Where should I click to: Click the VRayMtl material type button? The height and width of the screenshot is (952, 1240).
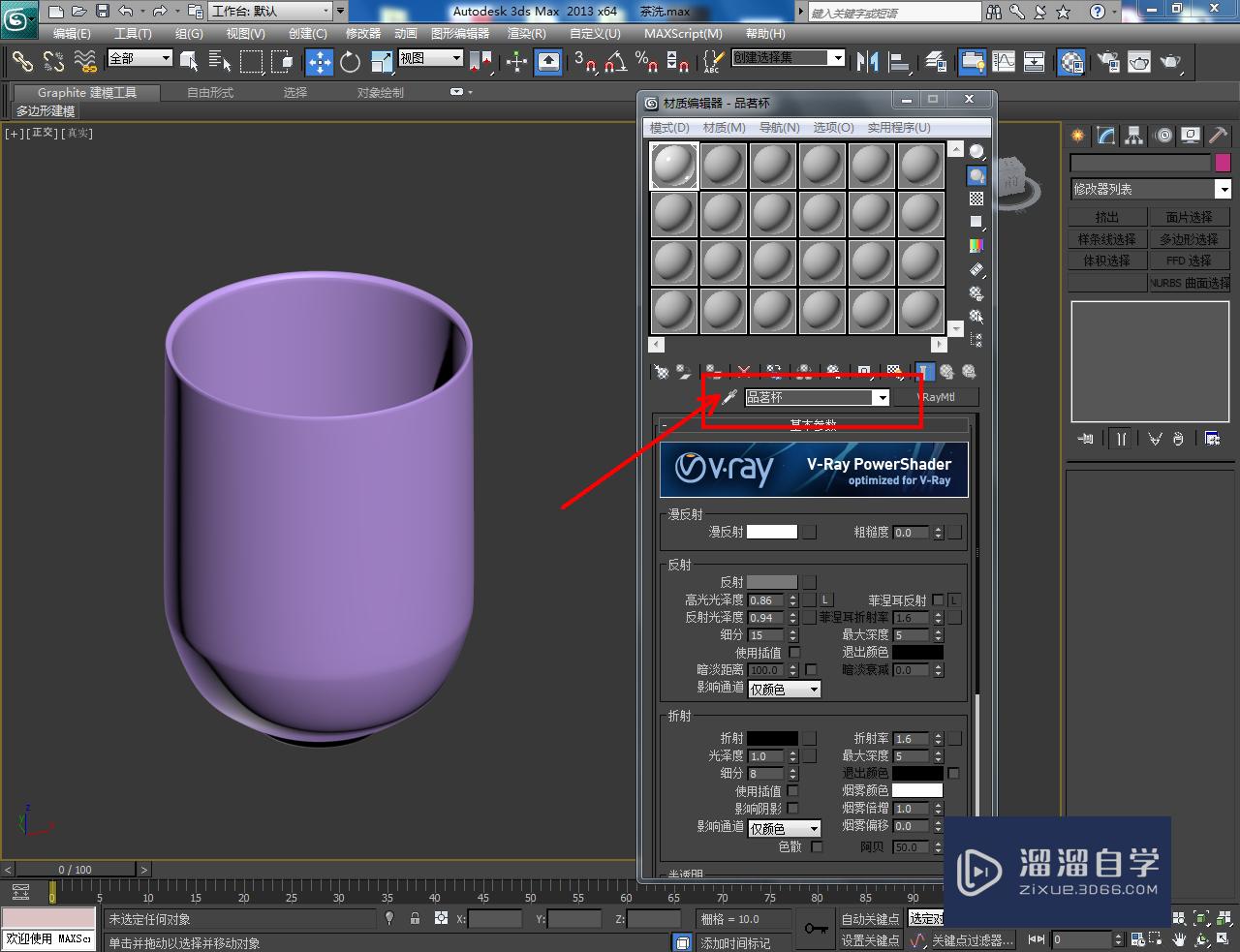pyautogui.click(x=938, y=397)
